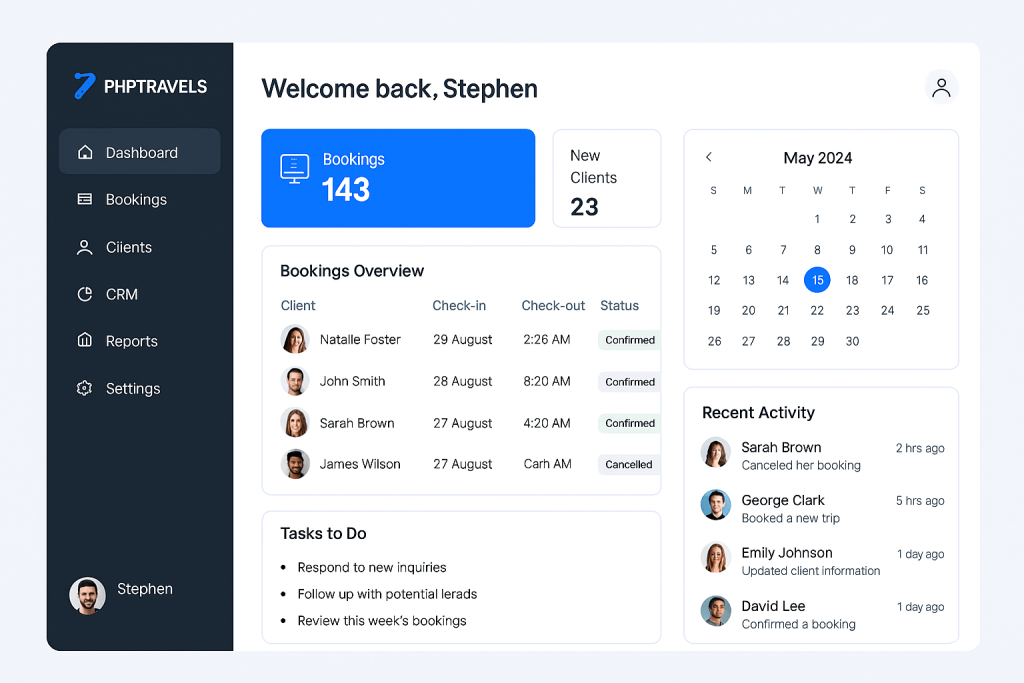Open the Clients menu item
1024x683 pixels.
coord(140,247)
